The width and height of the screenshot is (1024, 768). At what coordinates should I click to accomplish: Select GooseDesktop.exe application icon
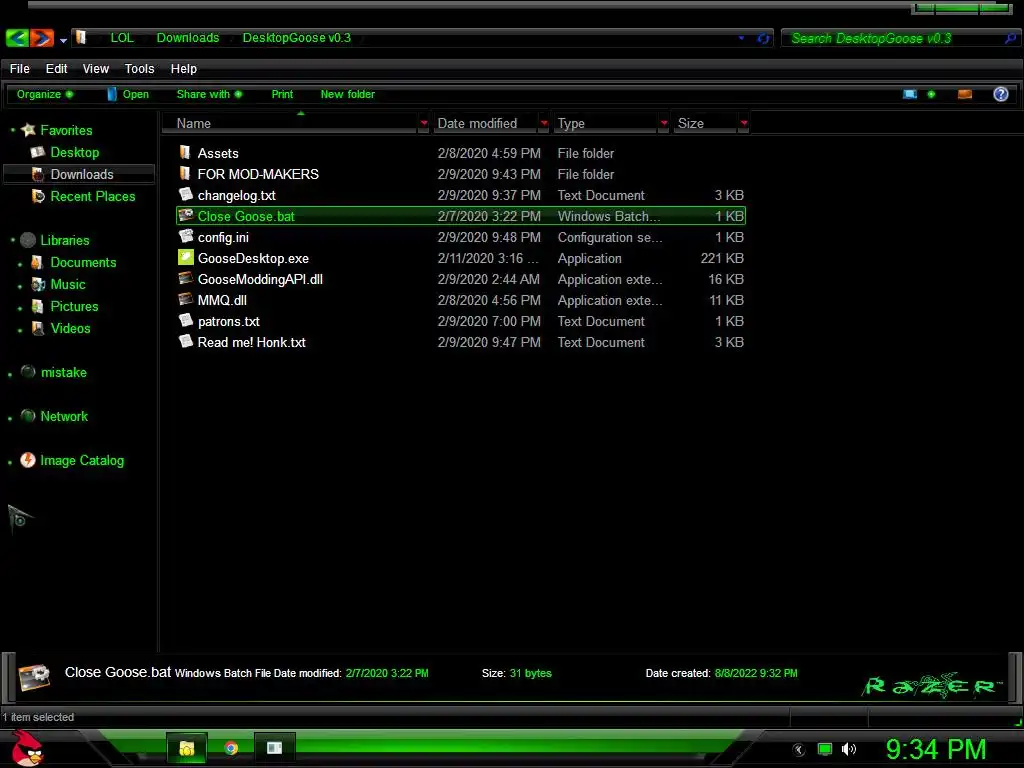click(185, 257)
